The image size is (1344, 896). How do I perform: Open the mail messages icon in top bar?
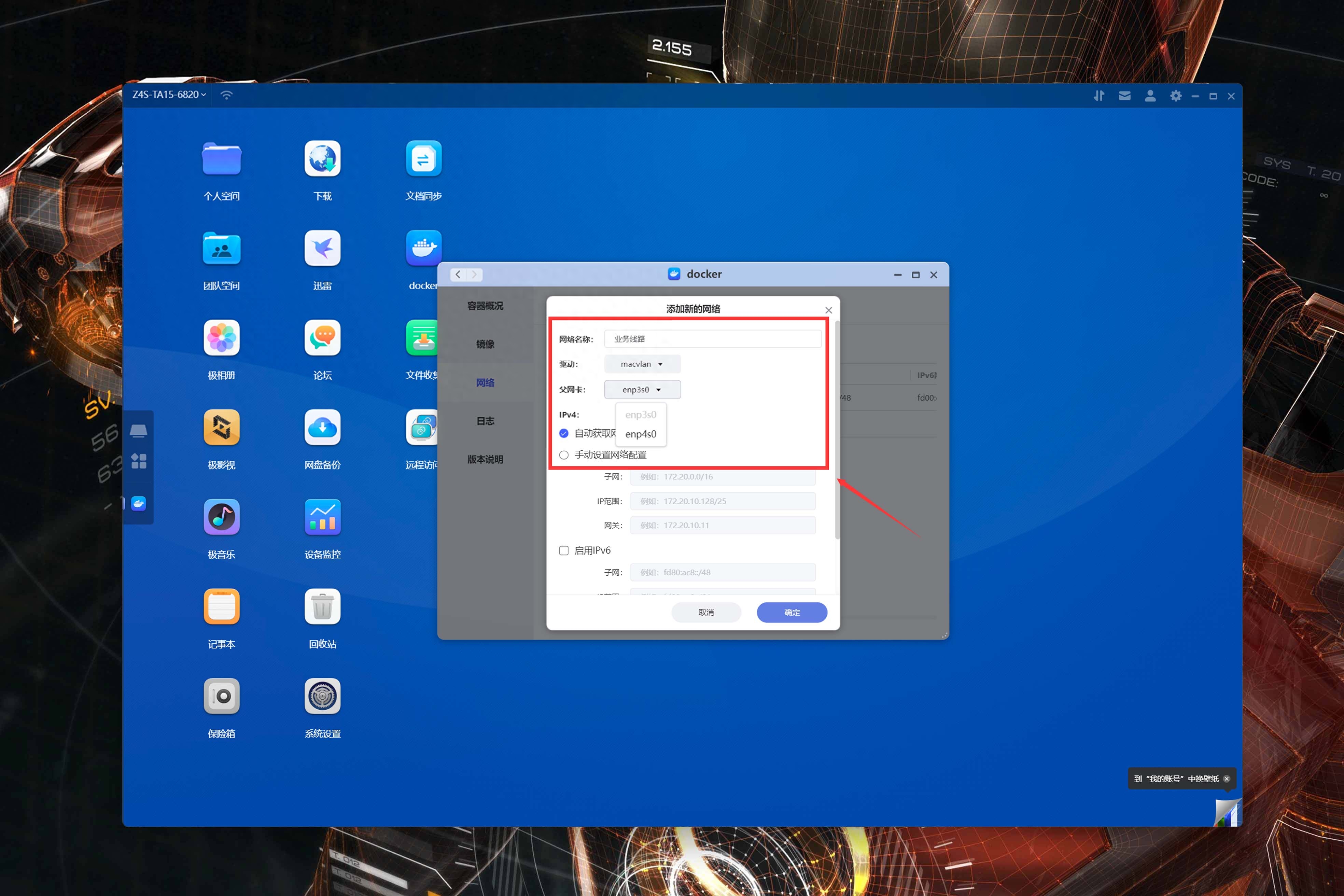click(x=1124, y=96)
